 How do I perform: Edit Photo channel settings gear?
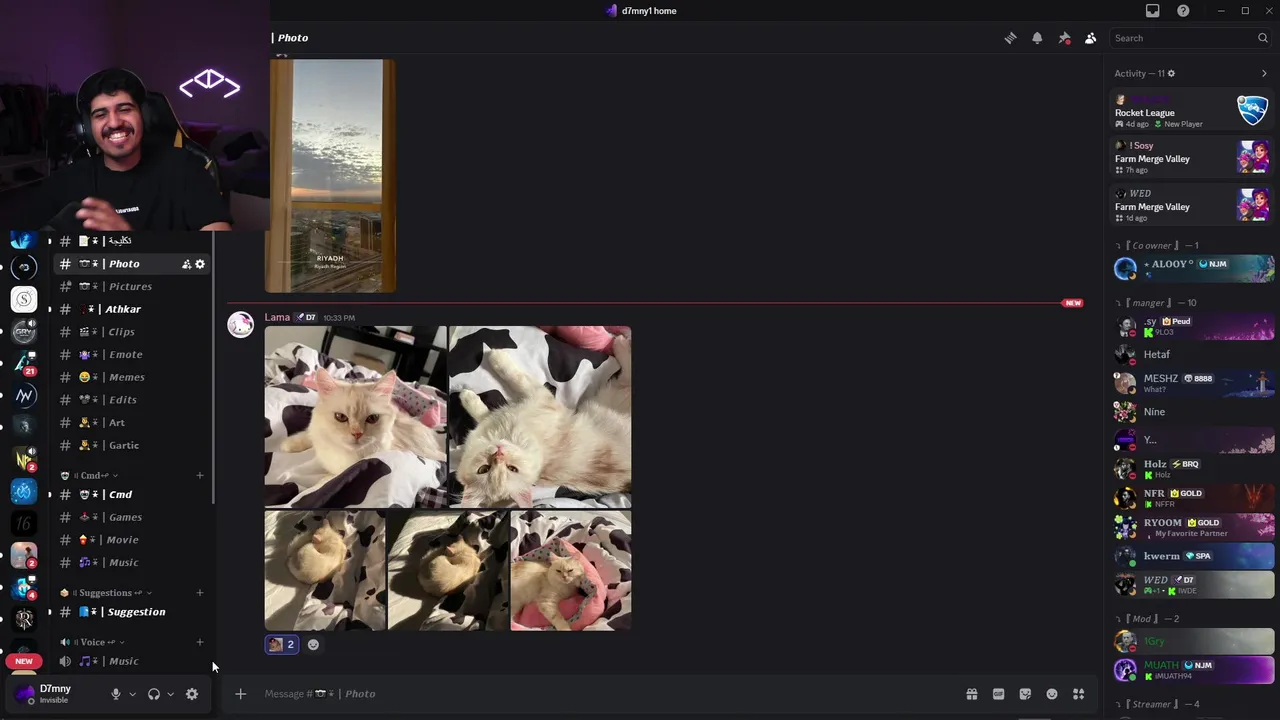(x=200, y=264)
